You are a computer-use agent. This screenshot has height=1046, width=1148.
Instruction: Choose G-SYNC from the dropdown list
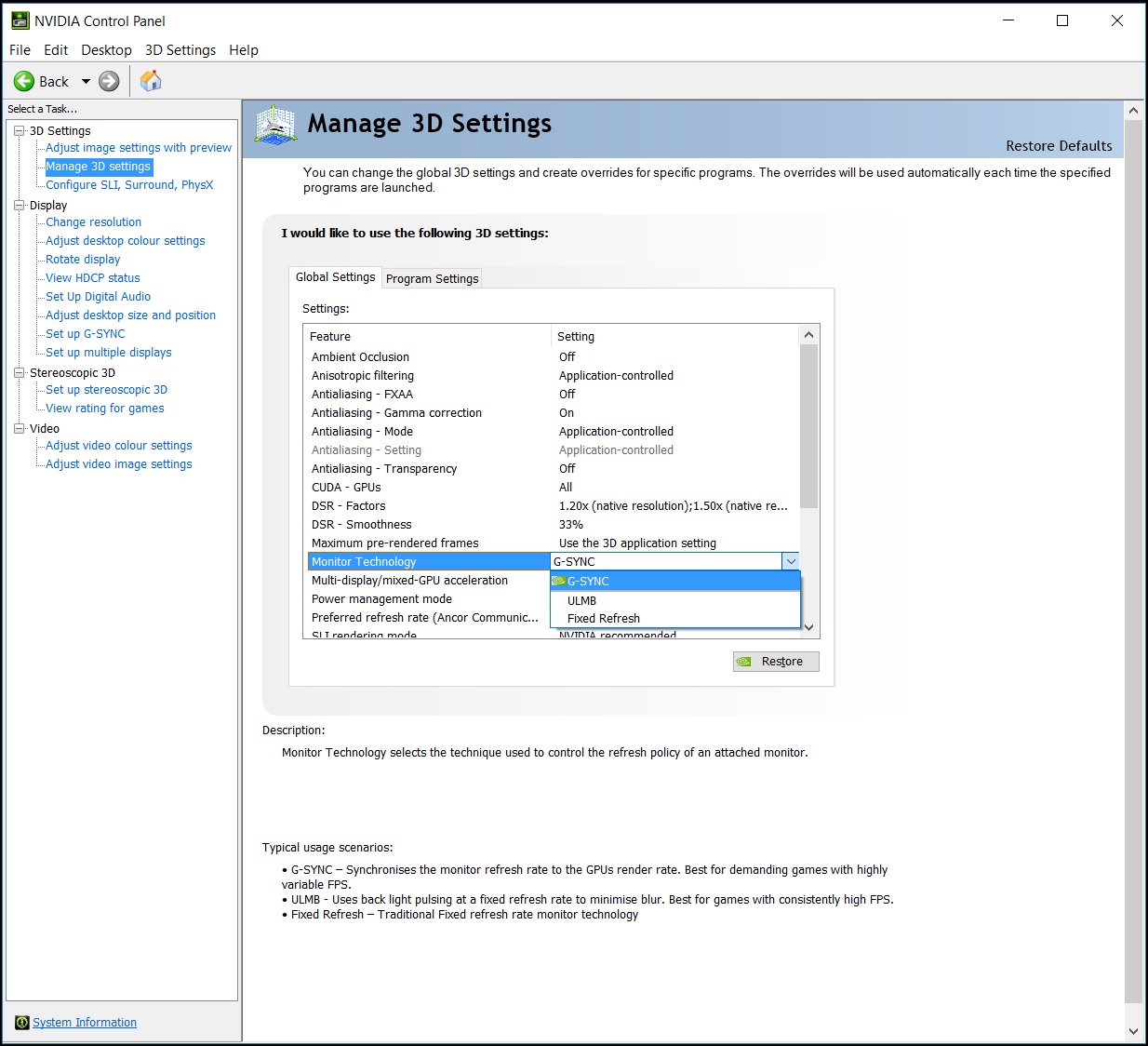pyautogui.click(x=675, y=581)
